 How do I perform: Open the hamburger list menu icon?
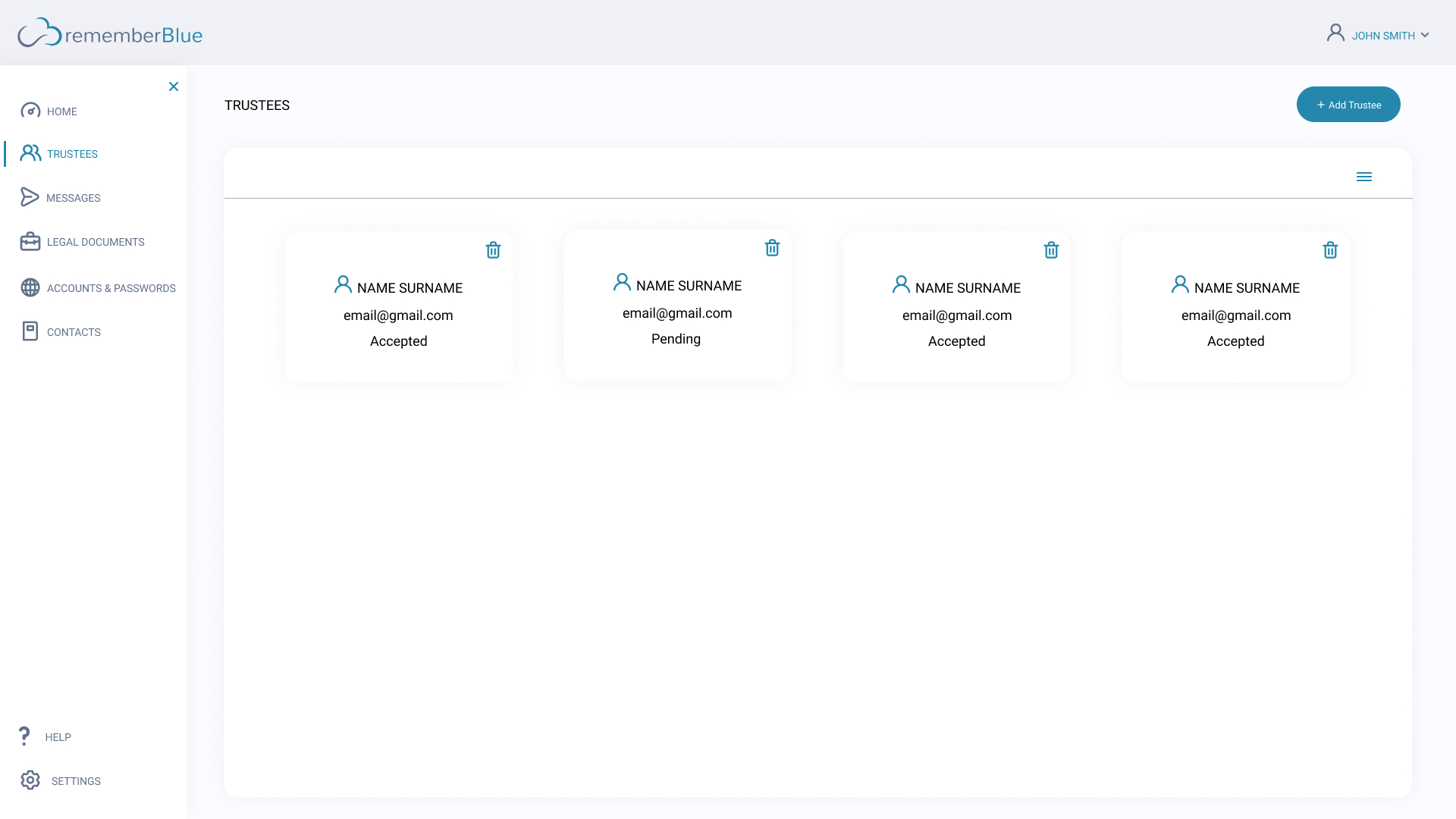click(x=1363, y=177)
